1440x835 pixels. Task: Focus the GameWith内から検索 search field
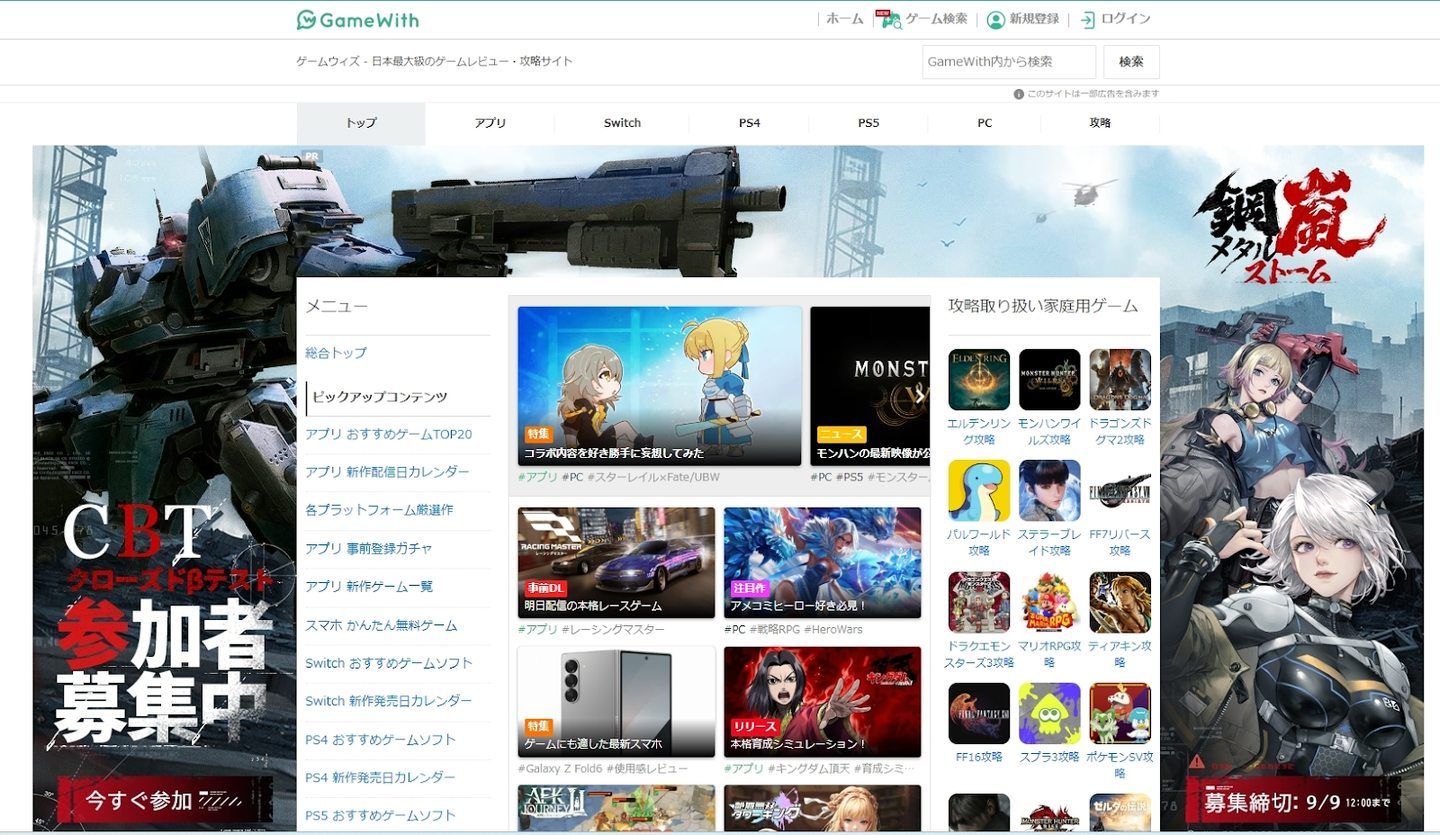pos(1009,62)
